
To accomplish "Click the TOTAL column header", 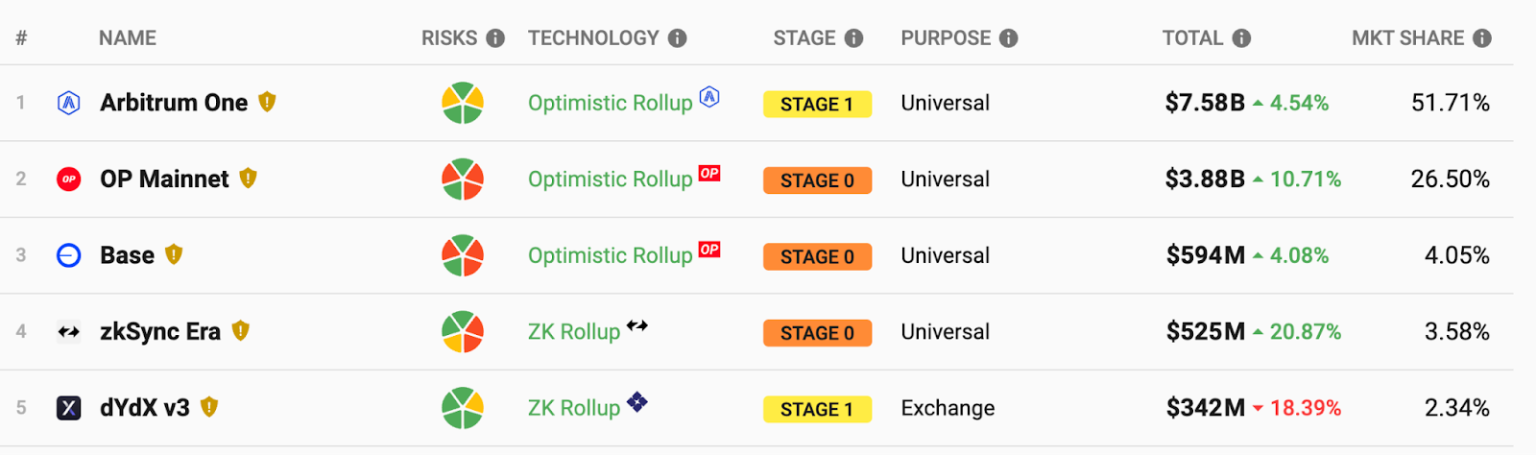I will pos(1192,39).
